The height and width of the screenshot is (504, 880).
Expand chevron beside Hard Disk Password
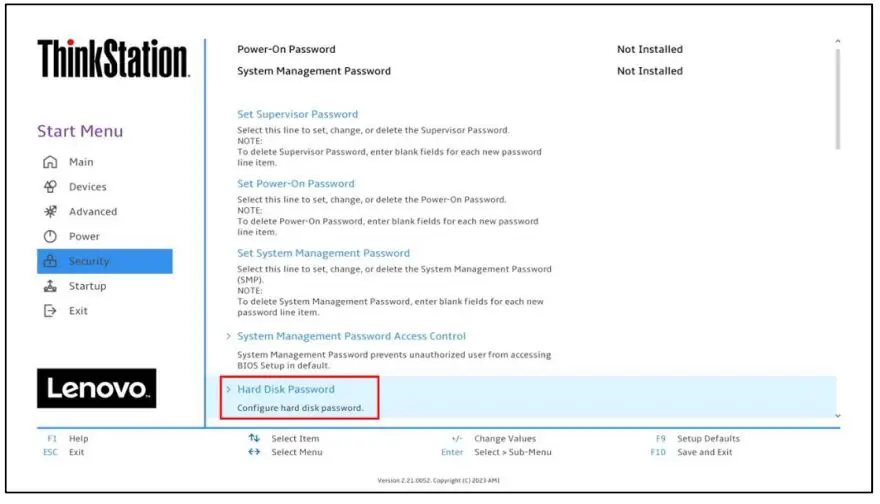[x=228, y=389]
